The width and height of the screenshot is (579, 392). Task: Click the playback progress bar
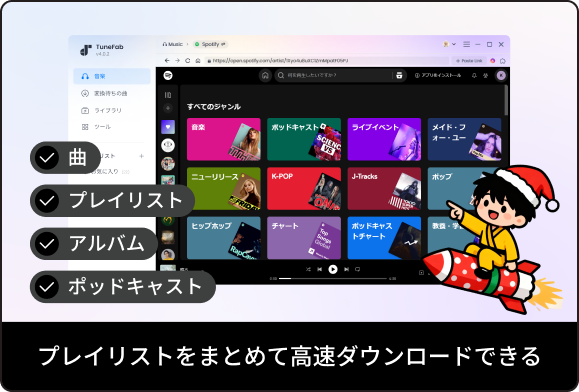pyautogui.click(x=333, y=279)
